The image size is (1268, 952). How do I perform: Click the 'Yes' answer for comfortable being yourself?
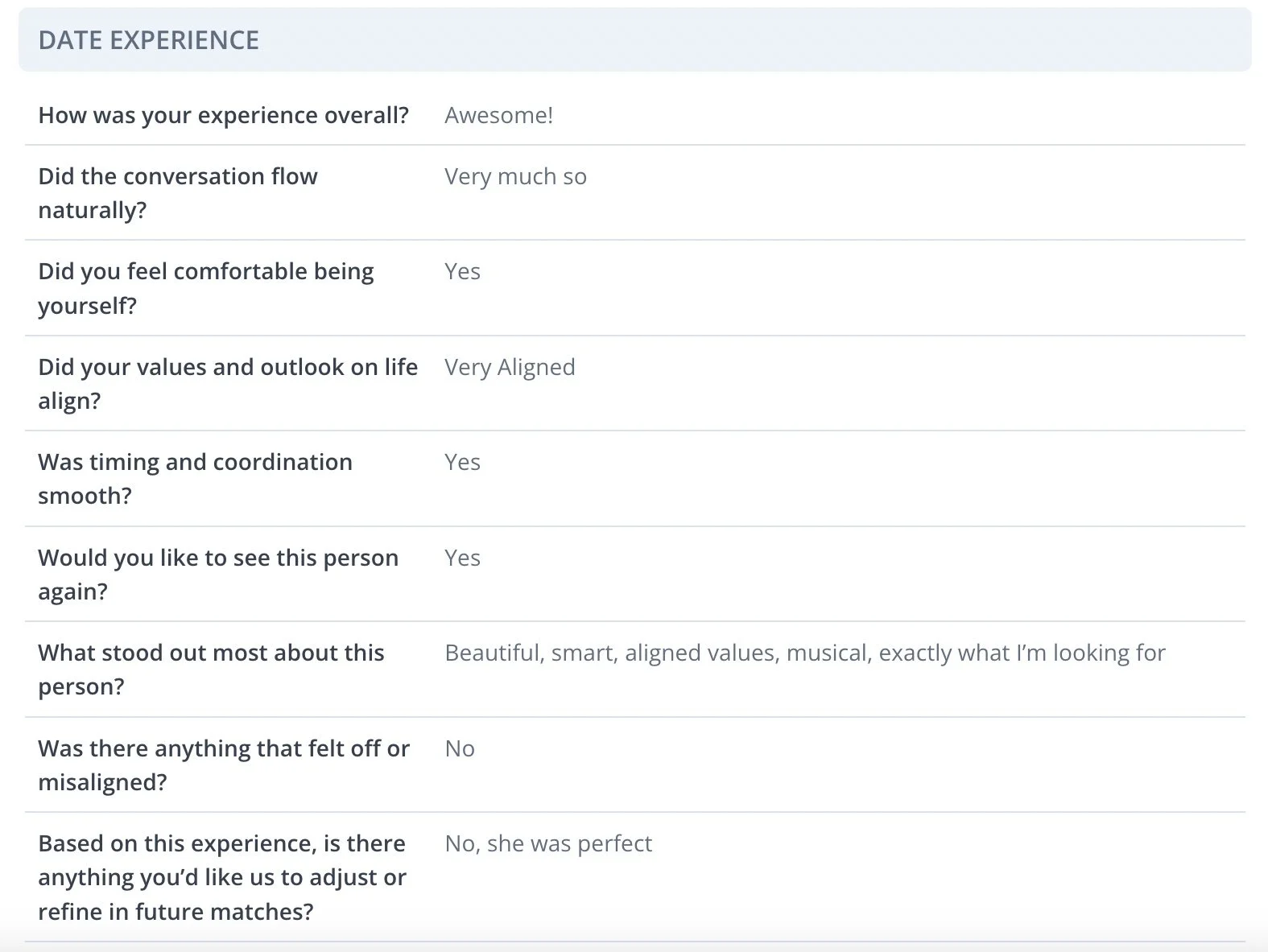462,271
